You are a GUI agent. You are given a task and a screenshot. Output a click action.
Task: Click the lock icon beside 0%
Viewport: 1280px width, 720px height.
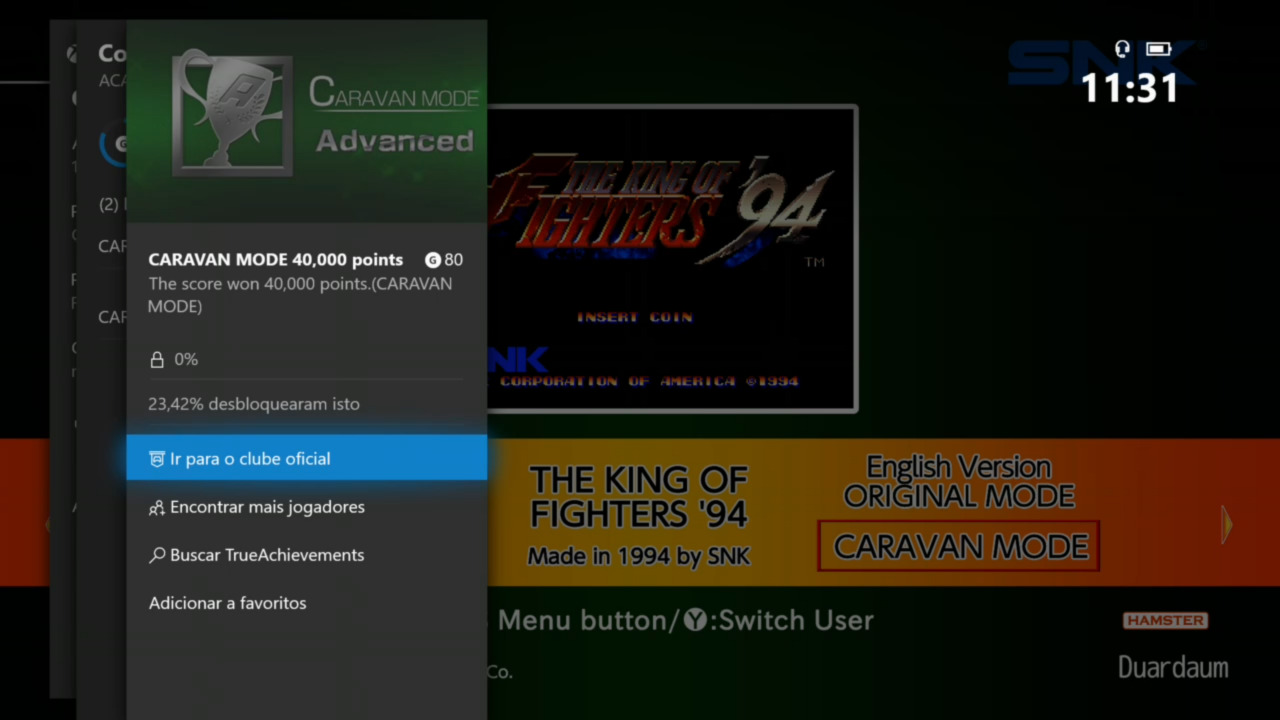[157, 360]
